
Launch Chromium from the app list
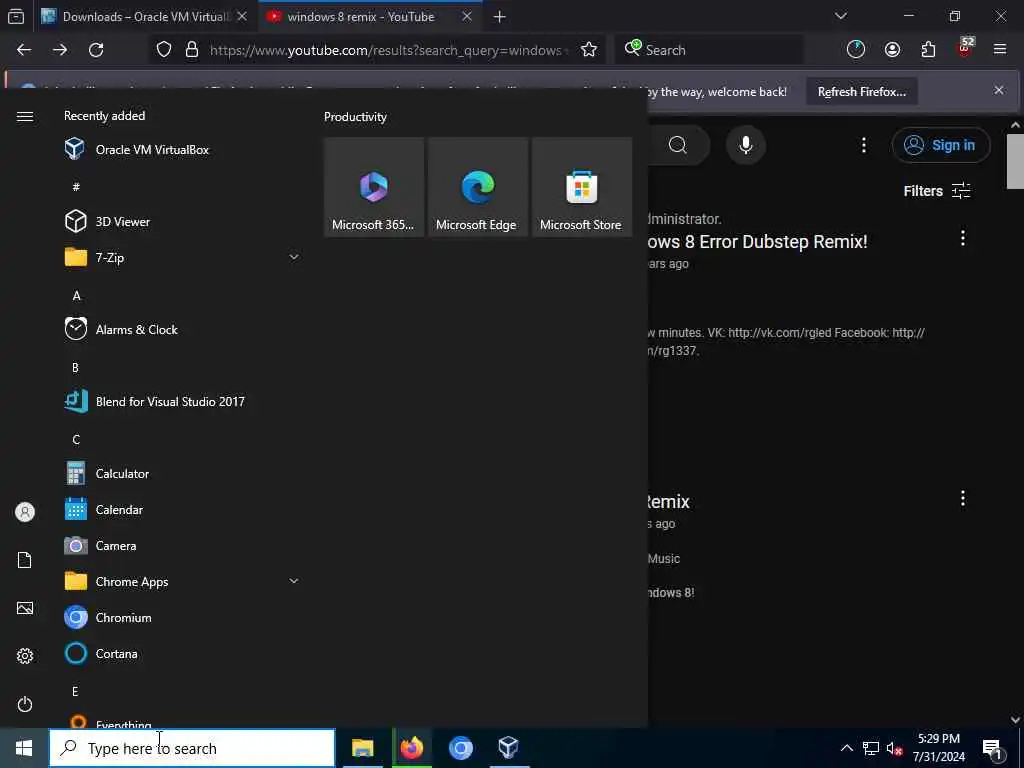pyautogui.click(x=182, y=617)
